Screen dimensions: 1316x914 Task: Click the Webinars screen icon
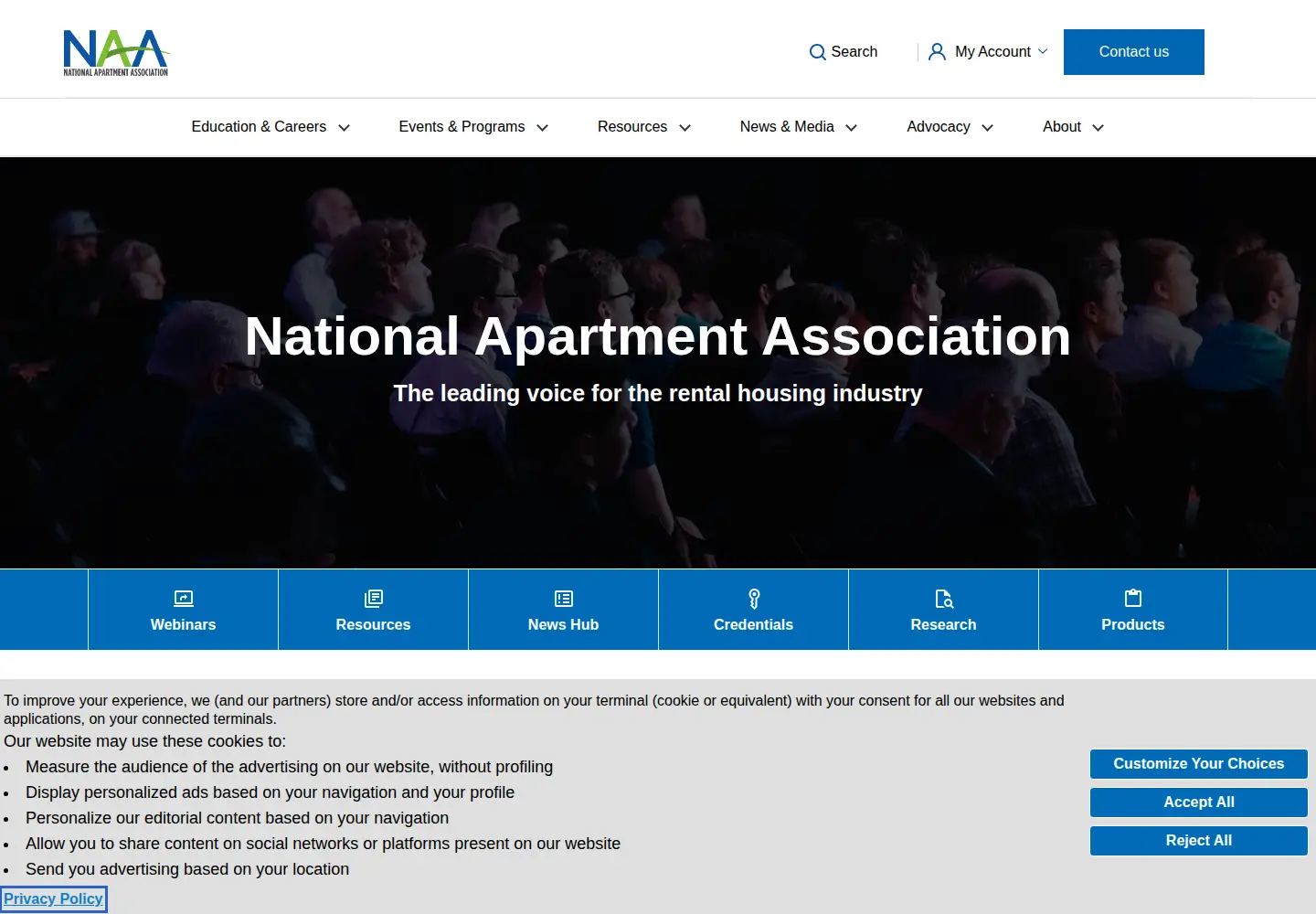coord(184,599)
